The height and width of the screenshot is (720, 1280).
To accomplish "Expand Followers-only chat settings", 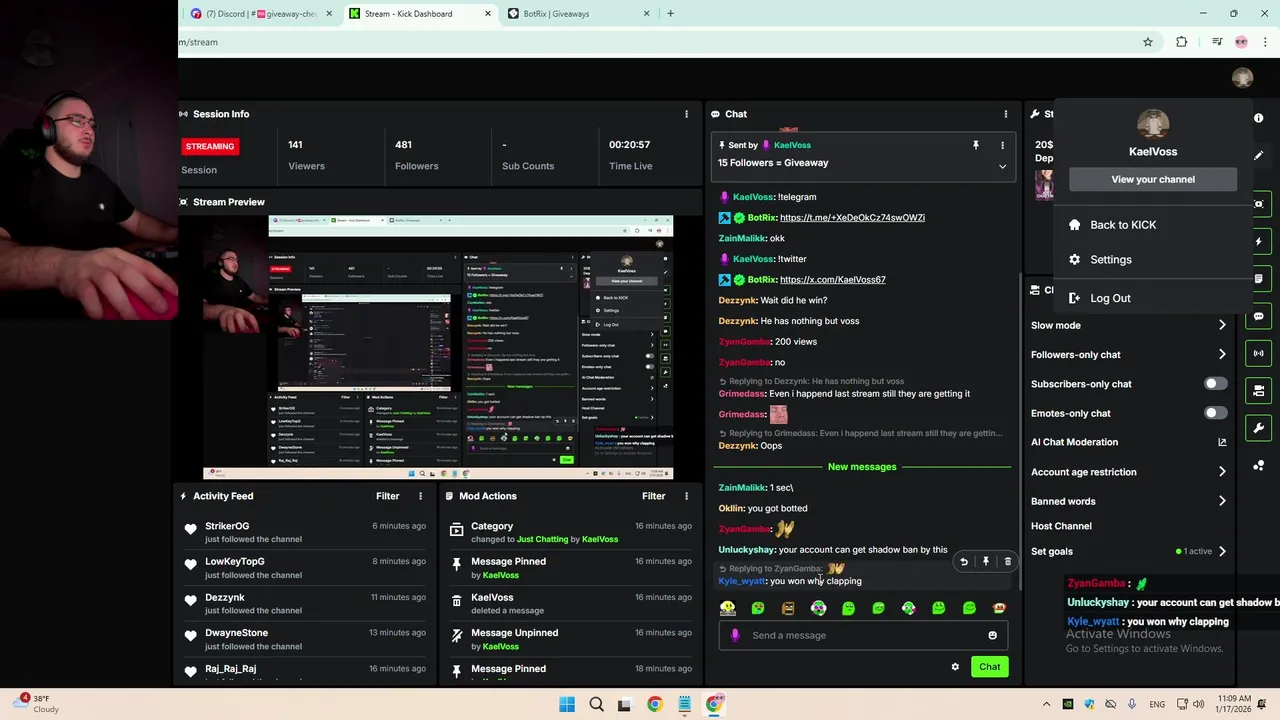I will point(1222,354).
